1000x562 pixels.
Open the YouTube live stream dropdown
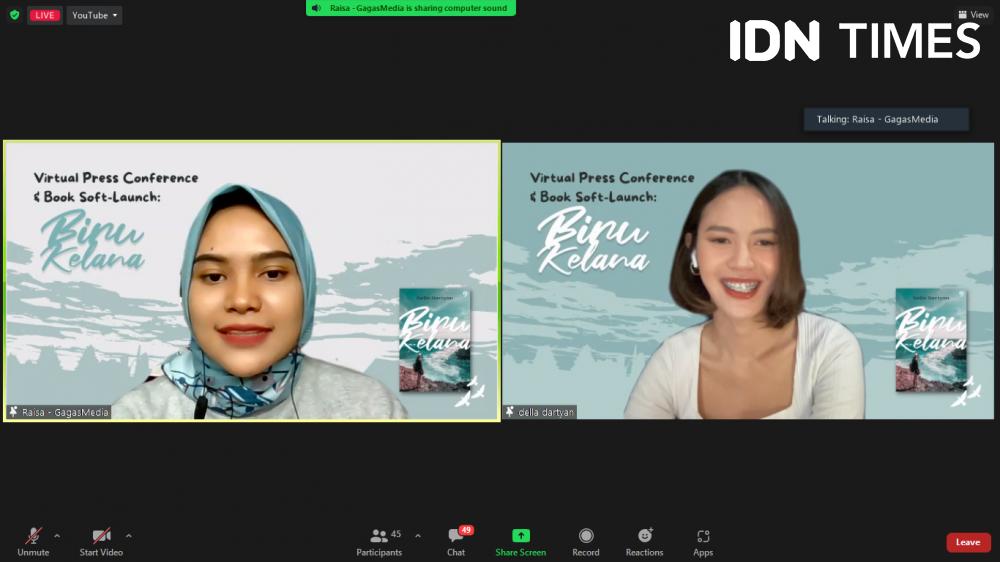(94, 15)
